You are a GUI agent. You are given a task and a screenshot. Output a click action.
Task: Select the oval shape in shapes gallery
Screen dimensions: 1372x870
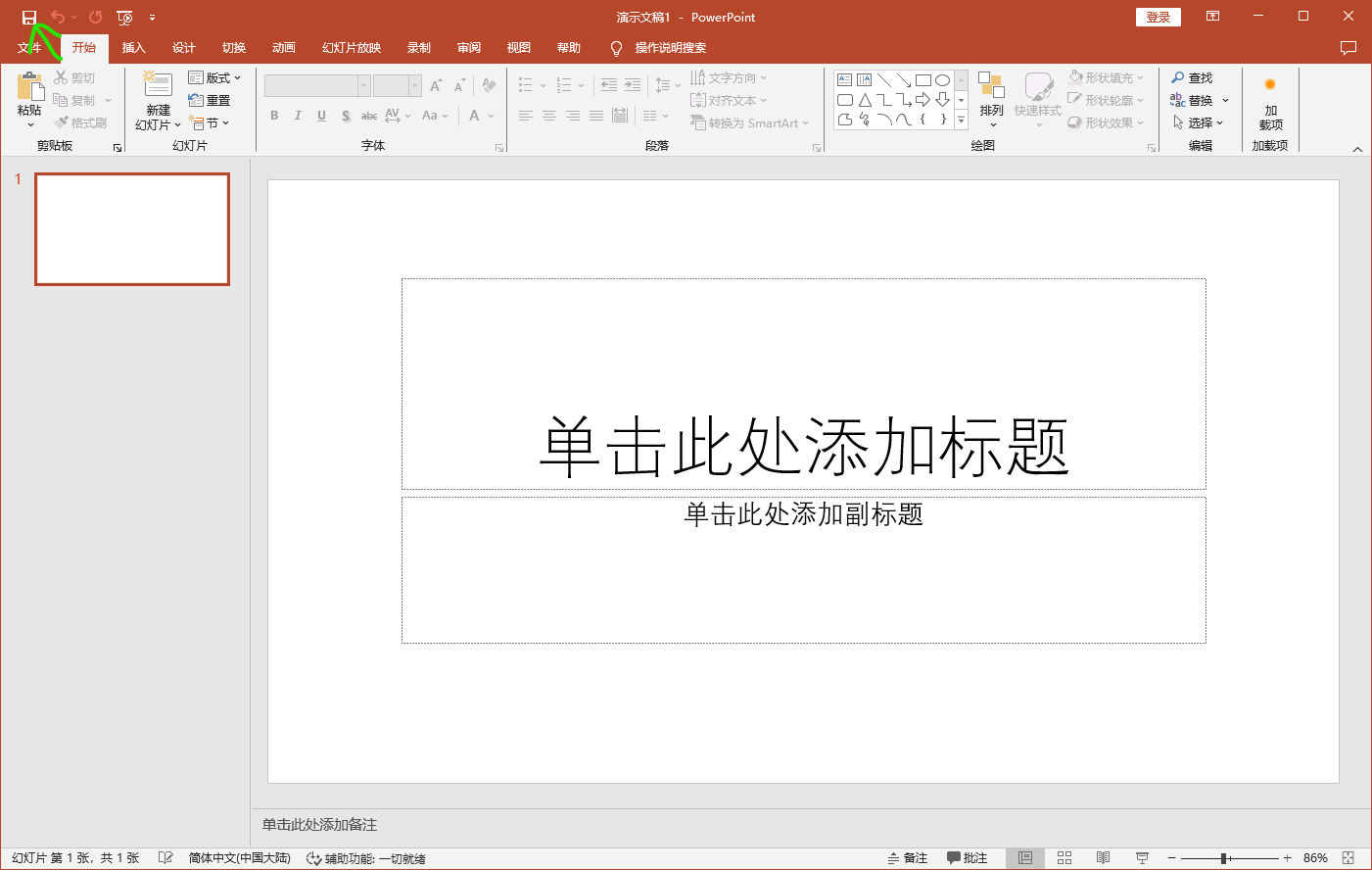[942, 80]
